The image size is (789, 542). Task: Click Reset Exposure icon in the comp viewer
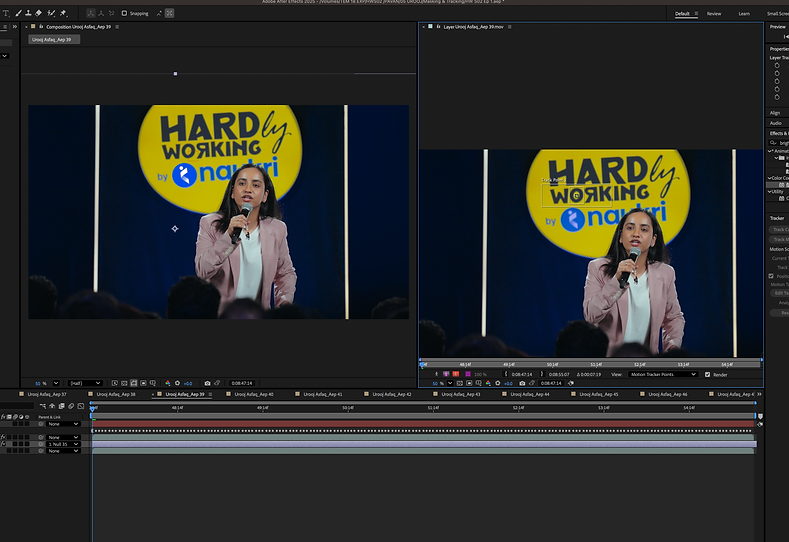click(x=177, y=383)
